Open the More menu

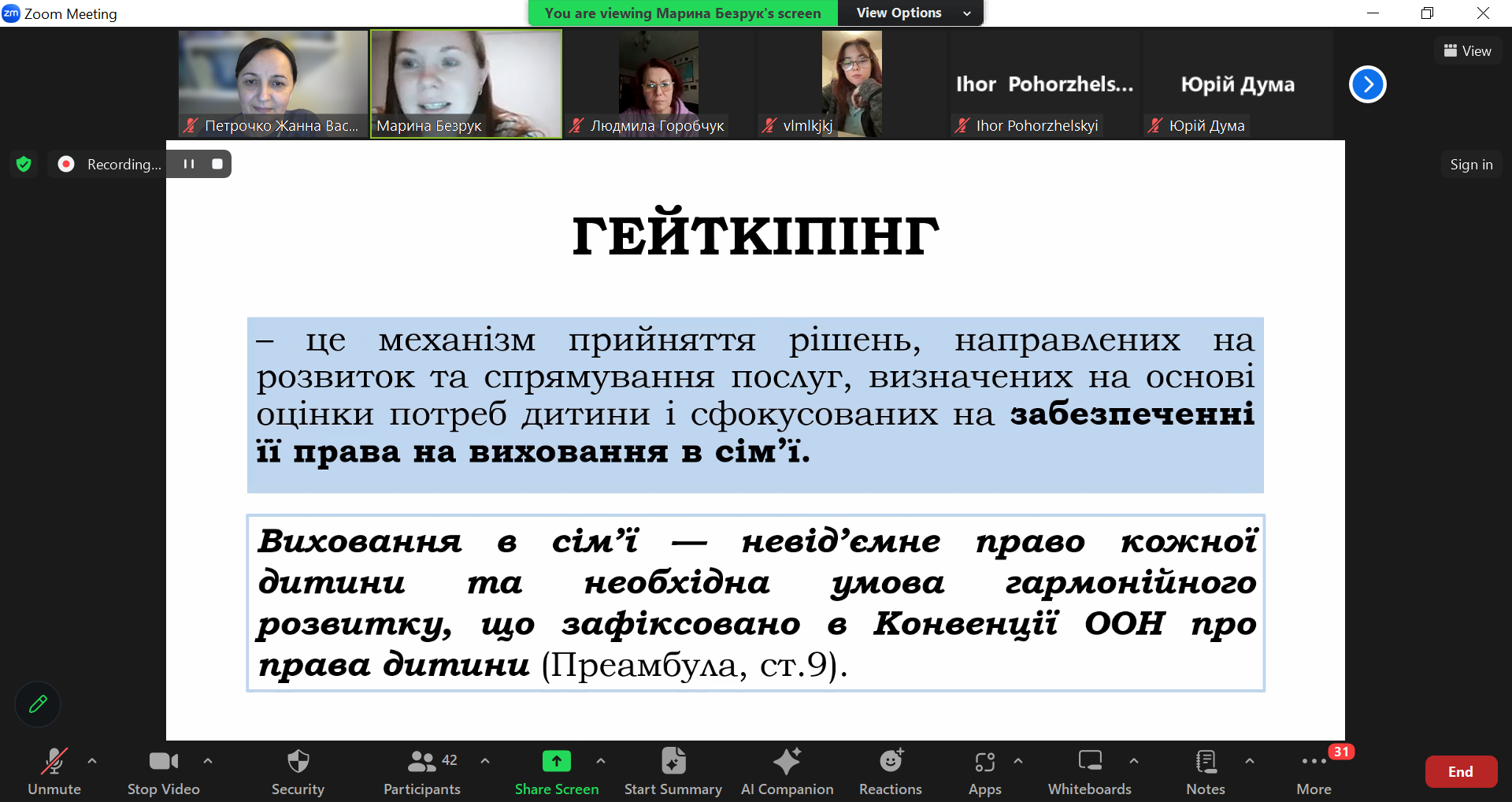point(1313,771)
